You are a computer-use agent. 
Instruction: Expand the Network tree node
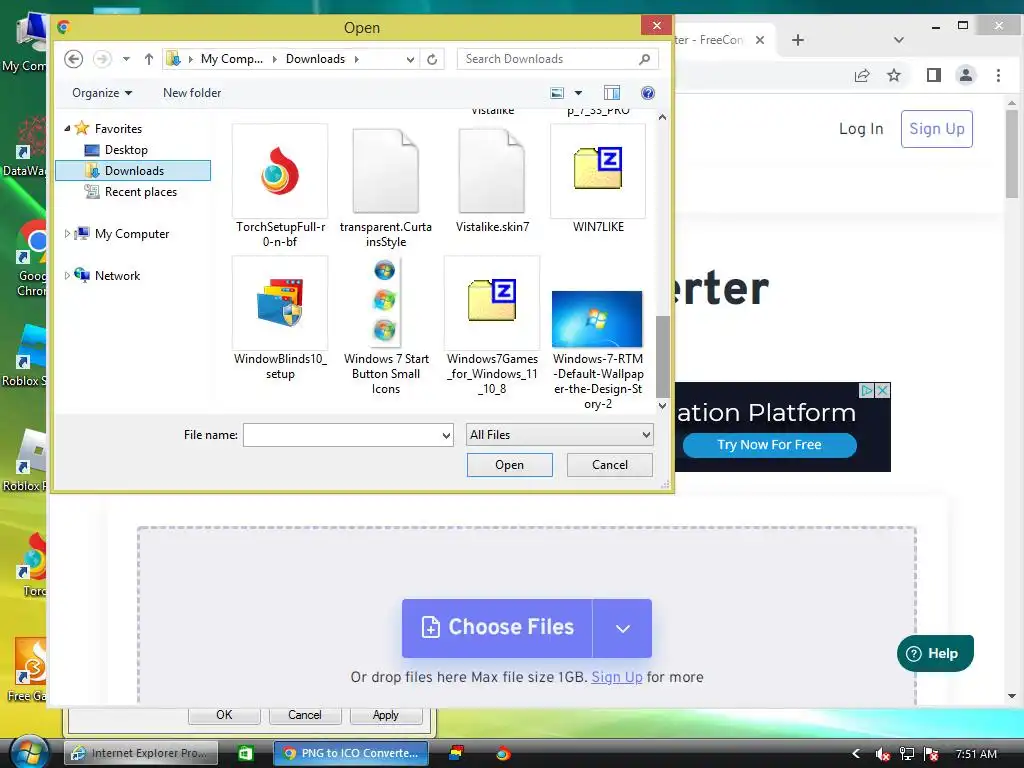(67, 276)
